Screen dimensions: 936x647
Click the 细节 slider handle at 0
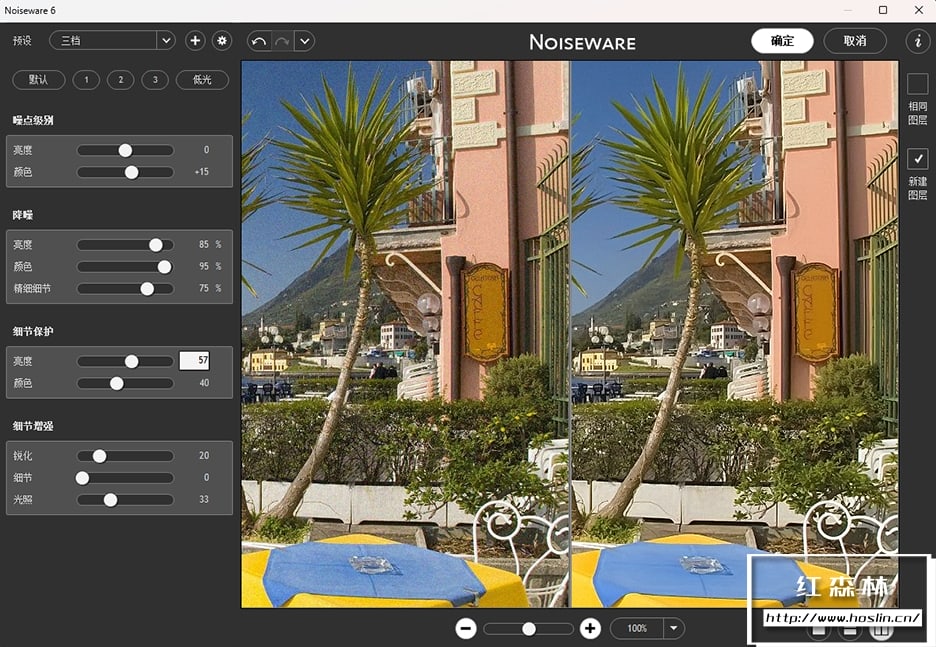[82, 478]
